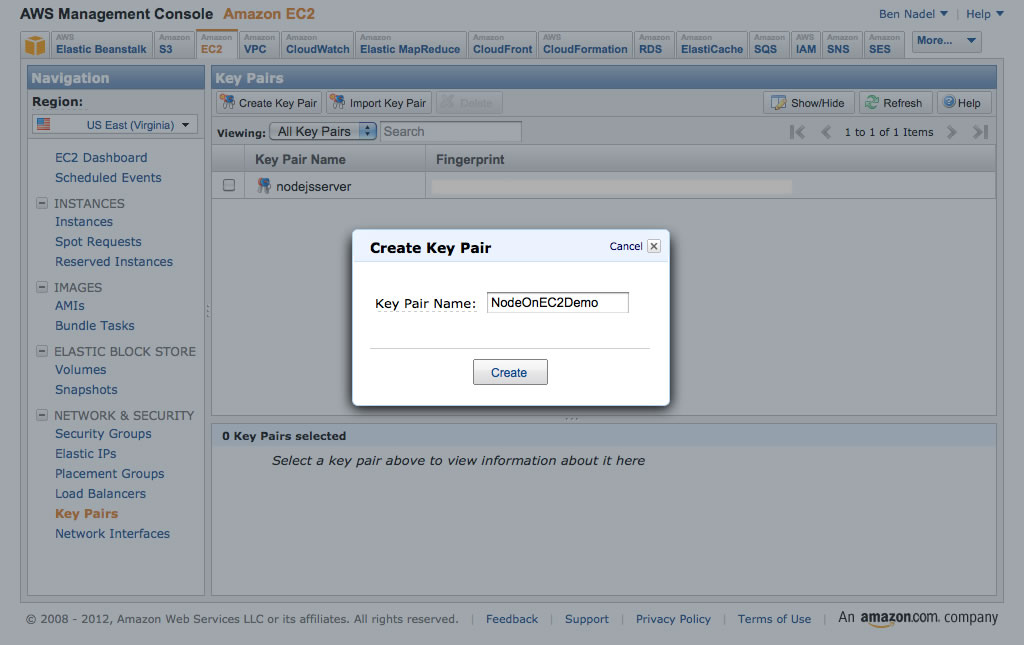
Task: Click the Refresh button
Action: (895, 103)
